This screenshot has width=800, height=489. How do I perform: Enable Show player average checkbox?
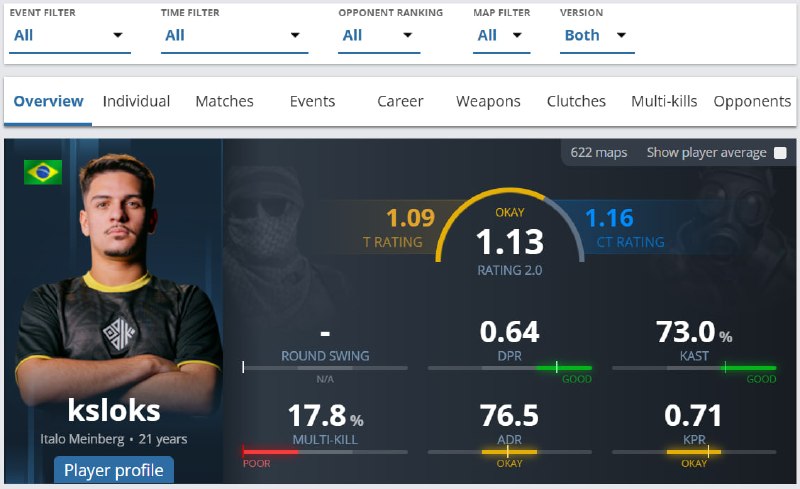coord(780,153)
